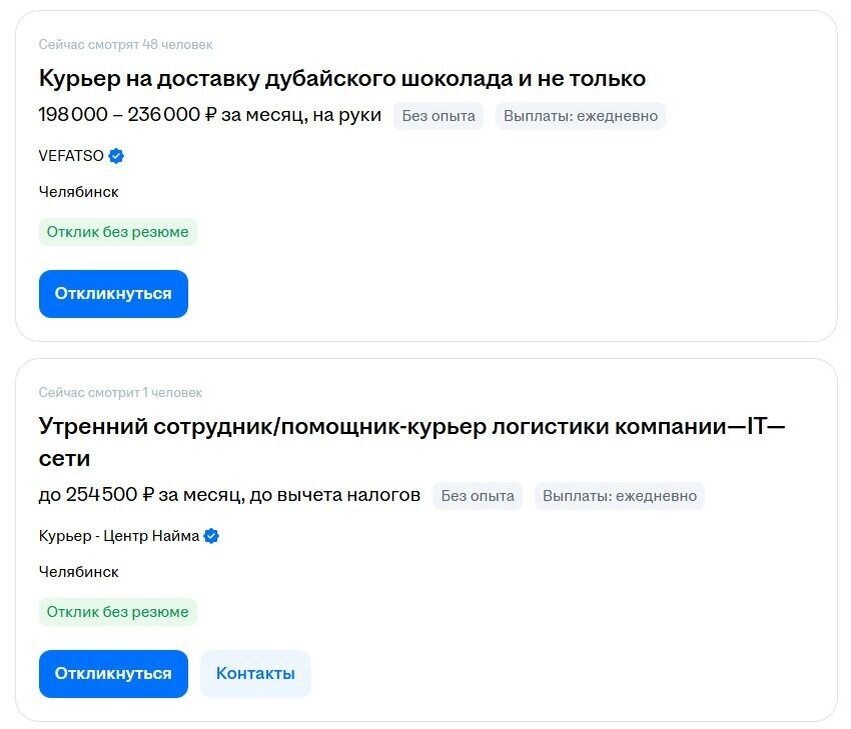The image size is (851, 729).
Task: Select the Без опыта tag on the first vacancy
Action: pos(438,116)
